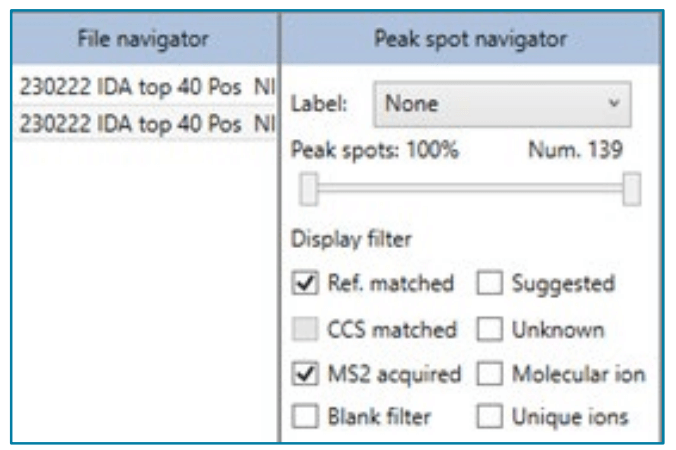Enable the Unique ions checkbox
Screen dimensions: 676x450
click(x=489, y=418)
